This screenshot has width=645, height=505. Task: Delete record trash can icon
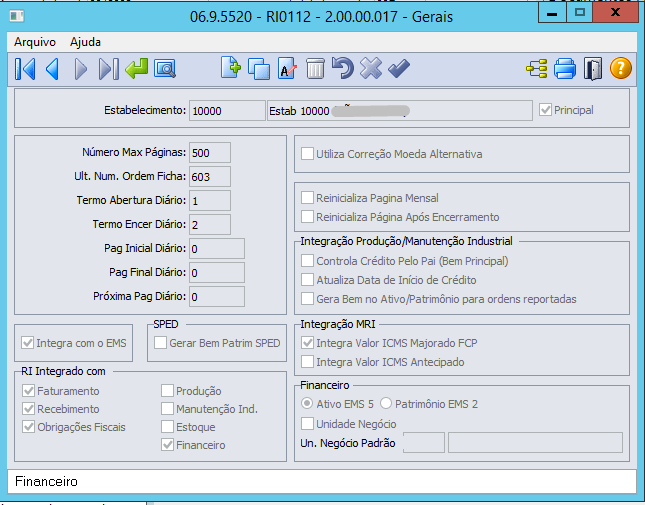click(x=315, y=68)
